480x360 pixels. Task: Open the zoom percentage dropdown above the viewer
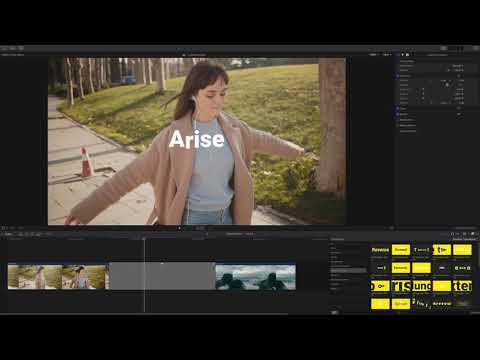pyautogui.click(x=373, y=54)
